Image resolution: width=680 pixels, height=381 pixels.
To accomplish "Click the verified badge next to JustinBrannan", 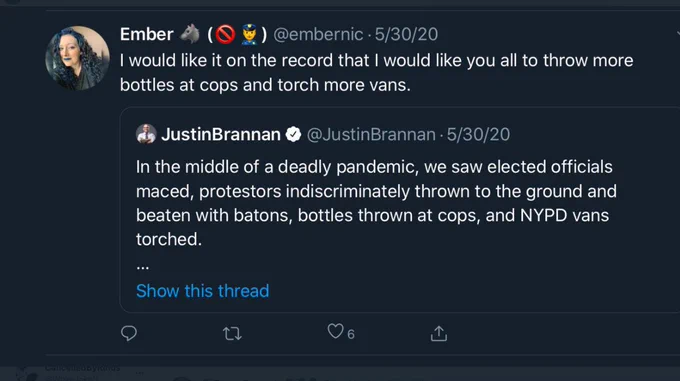I will click(294, 134).
